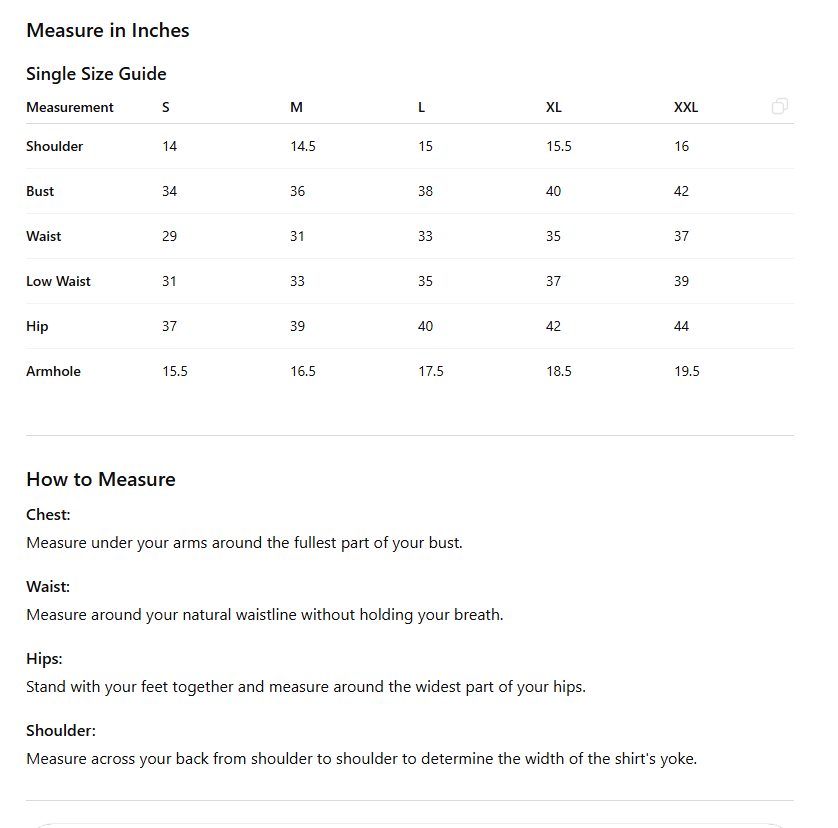Screen dimensions: 838x828
Task: Click the Hips: instruction label
Action: (44, 659)
